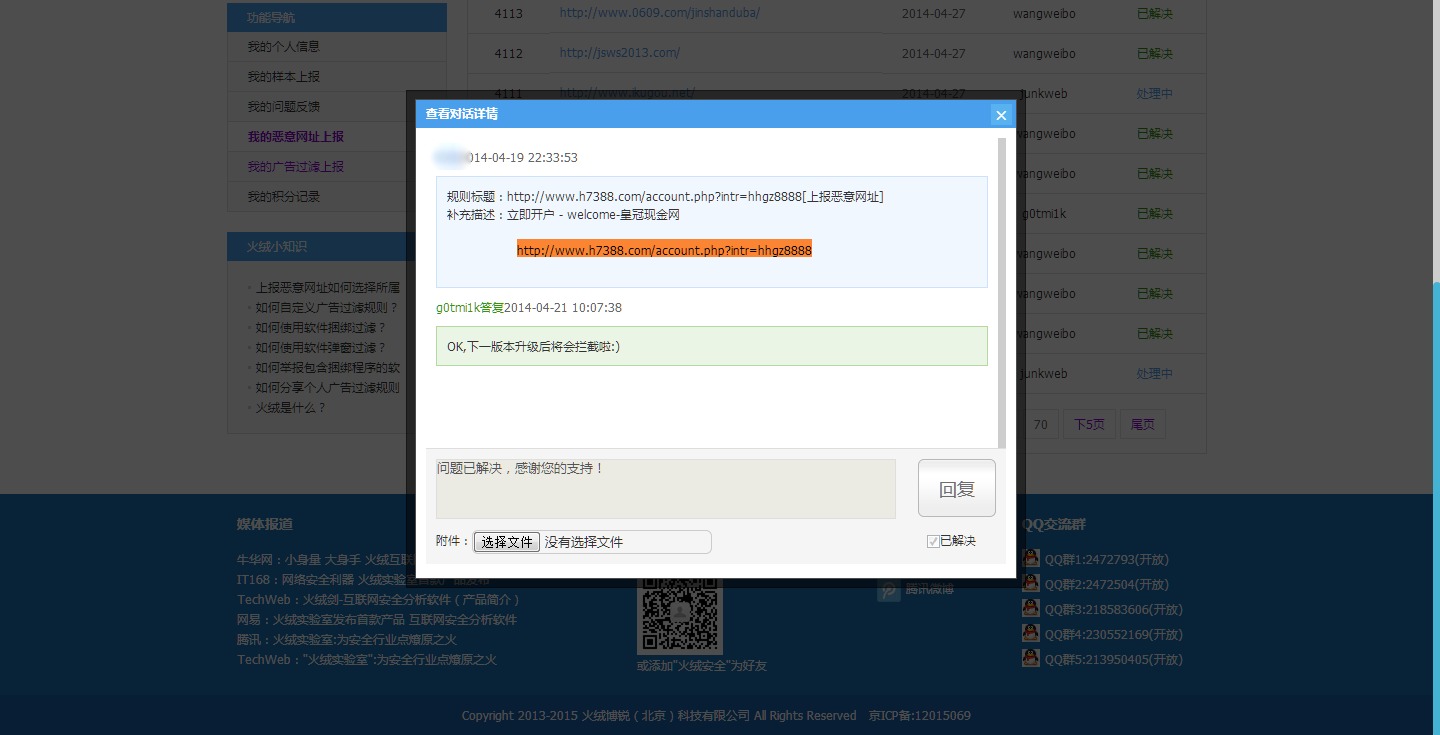Go to 我的积分记录 in sidebar
The width and height of the screenshot is (1440, 735).
(284, 197)
